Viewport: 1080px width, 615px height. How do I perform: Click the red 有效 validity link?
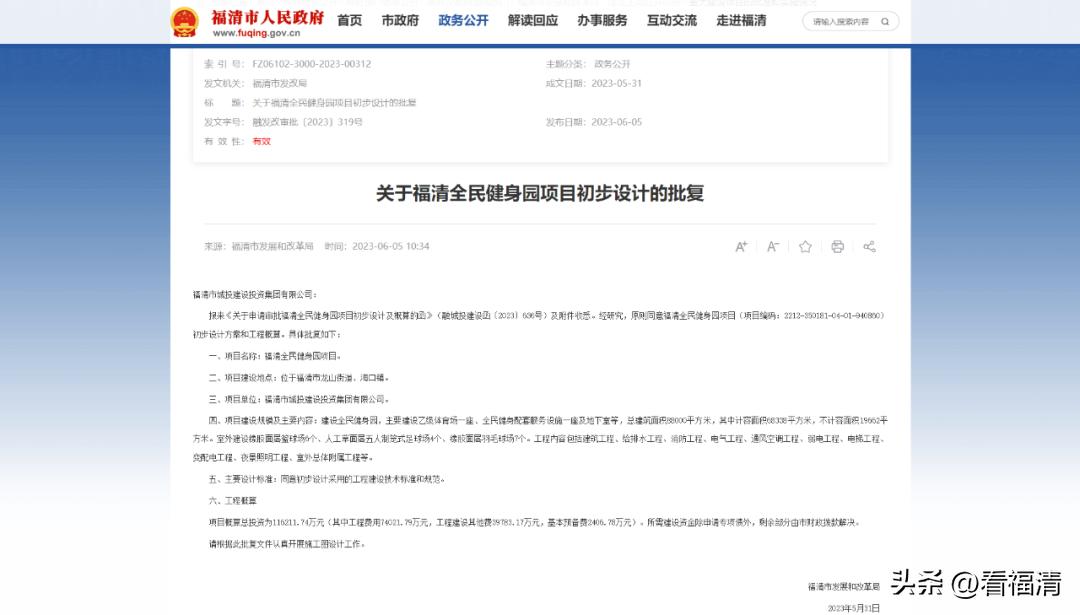[x=261, y=142]
